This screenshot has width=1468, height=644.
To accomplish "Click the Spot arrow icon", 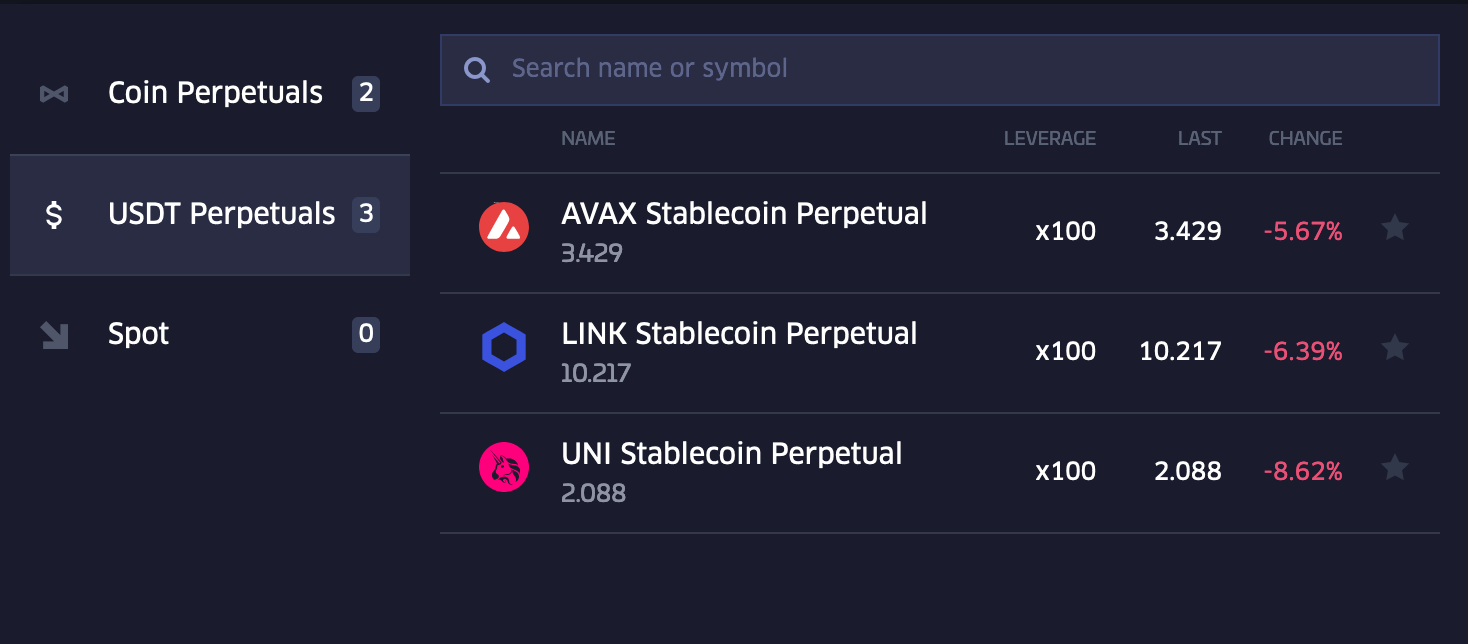I will [54, 334].
